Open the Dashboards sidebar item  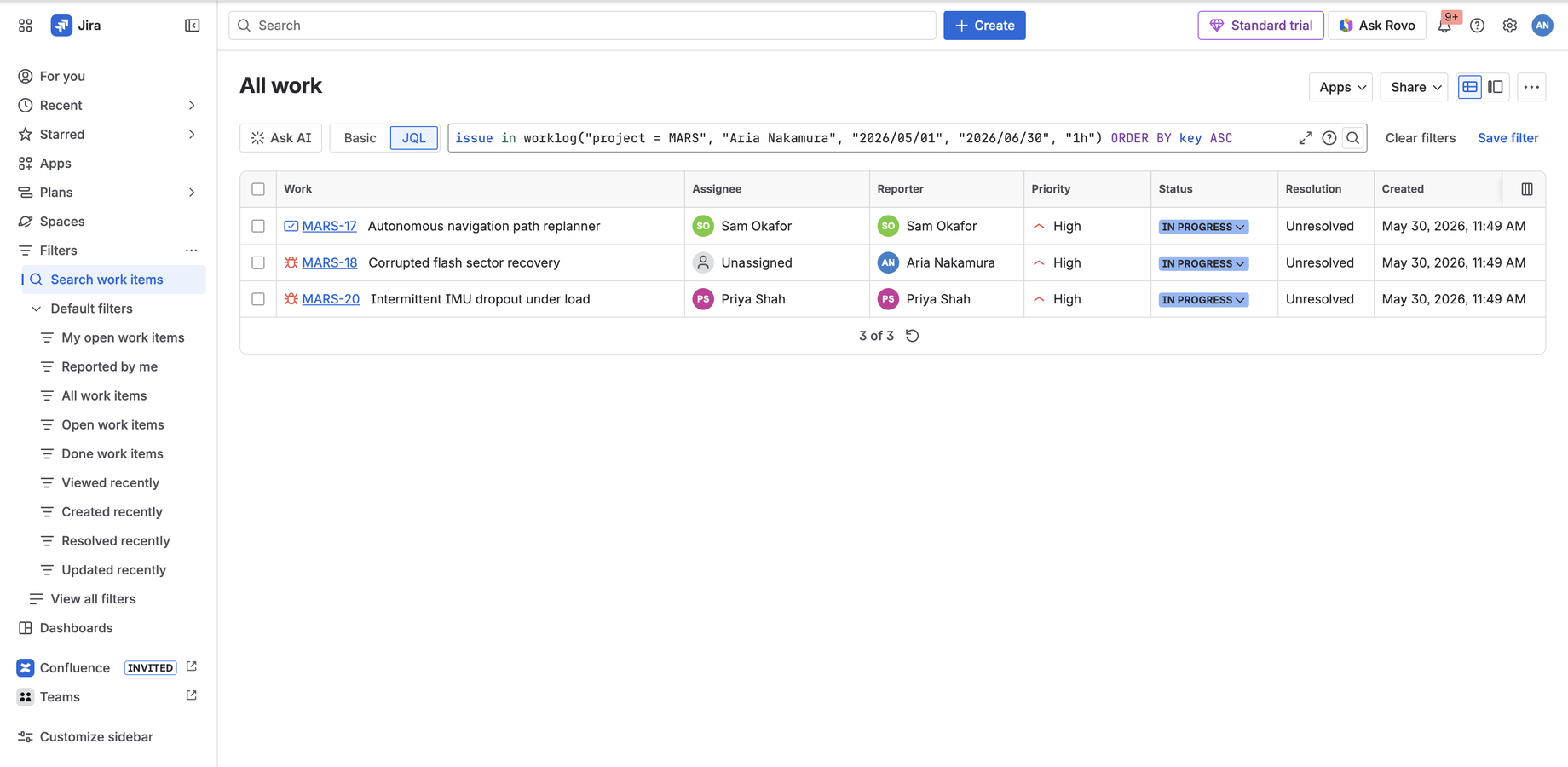tap(76, 628)
